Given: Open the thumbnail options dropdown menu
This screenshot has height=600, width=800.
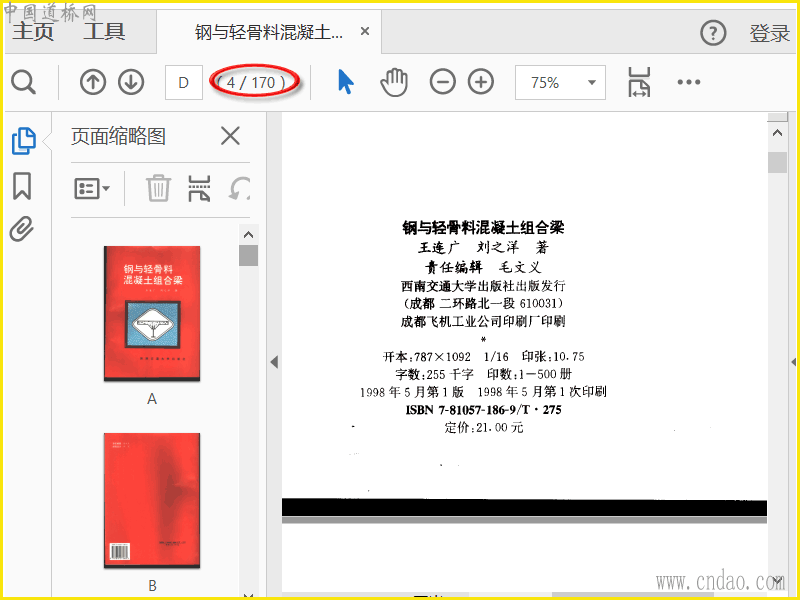Looking at the screenshot, I should 92,189.
